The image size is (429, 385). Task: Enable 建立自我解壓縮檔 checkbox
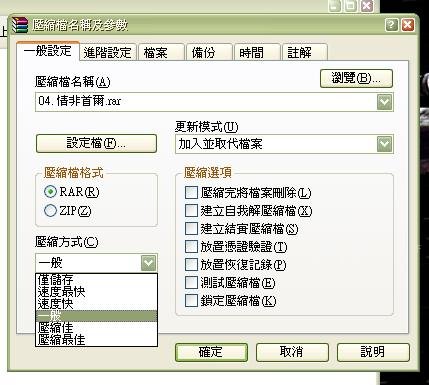191,211
